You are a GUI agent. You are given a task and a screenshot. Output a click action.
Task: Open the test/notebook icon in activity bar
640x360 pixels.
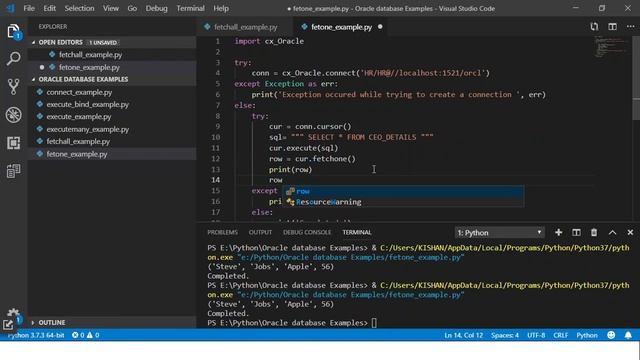point(13,171)
